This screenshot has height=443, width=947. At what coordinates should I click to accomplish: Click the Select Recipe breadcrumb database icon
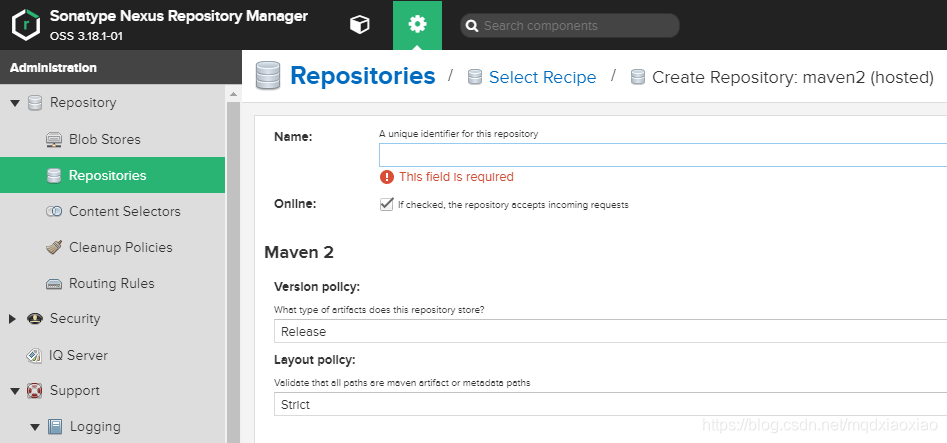[475, 77]
